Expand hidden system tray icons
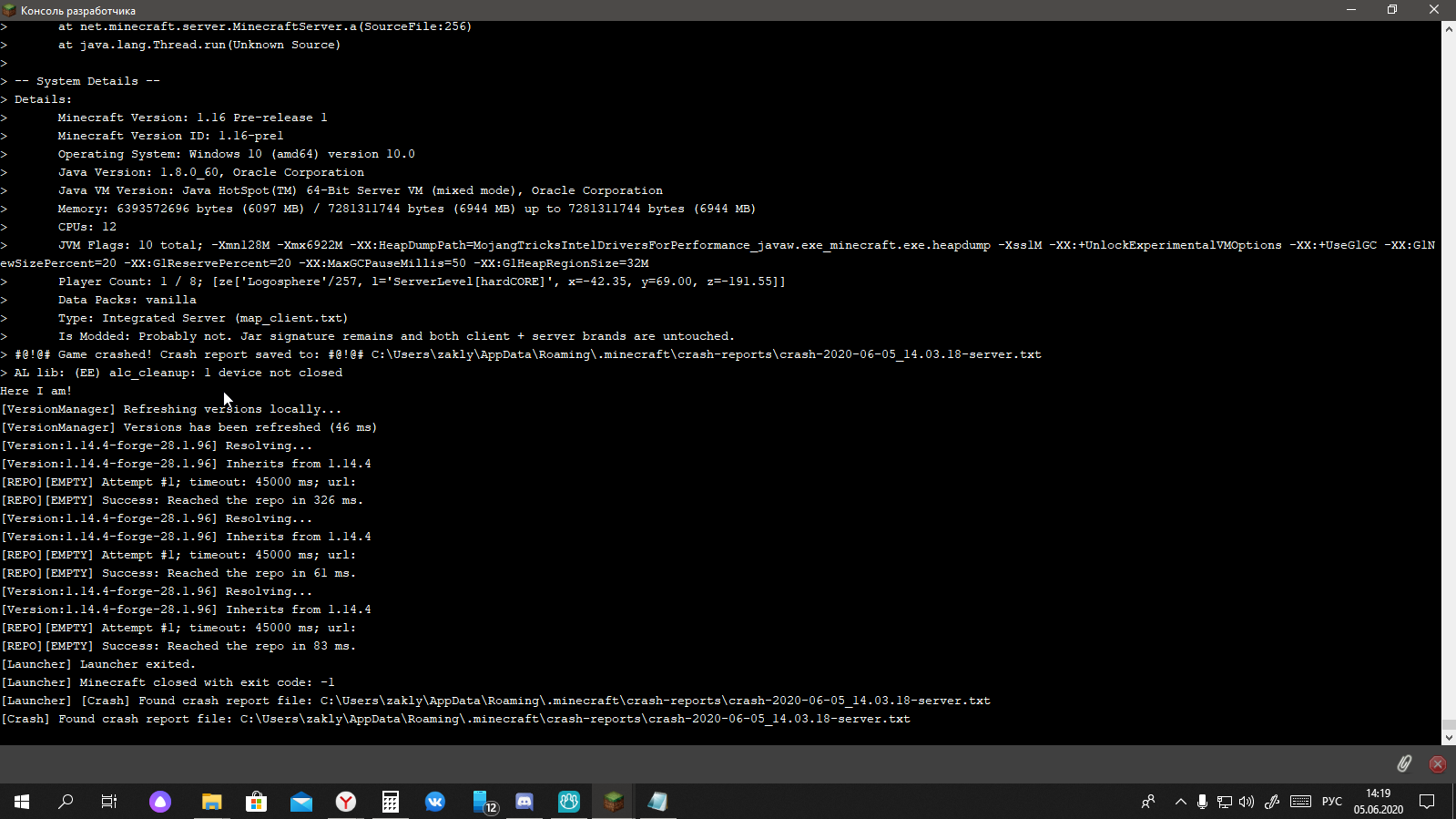 pyautogui.click(x=1181, y=802)
